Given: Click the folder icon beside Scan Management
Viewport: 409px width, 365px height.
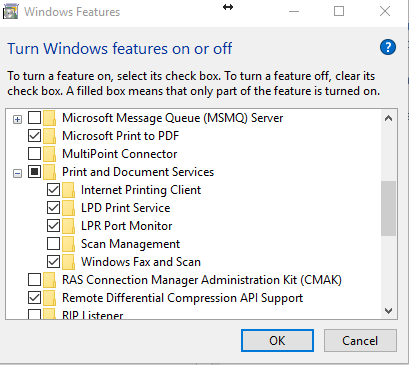Looking at the screenshot, I should click(68, 244).
